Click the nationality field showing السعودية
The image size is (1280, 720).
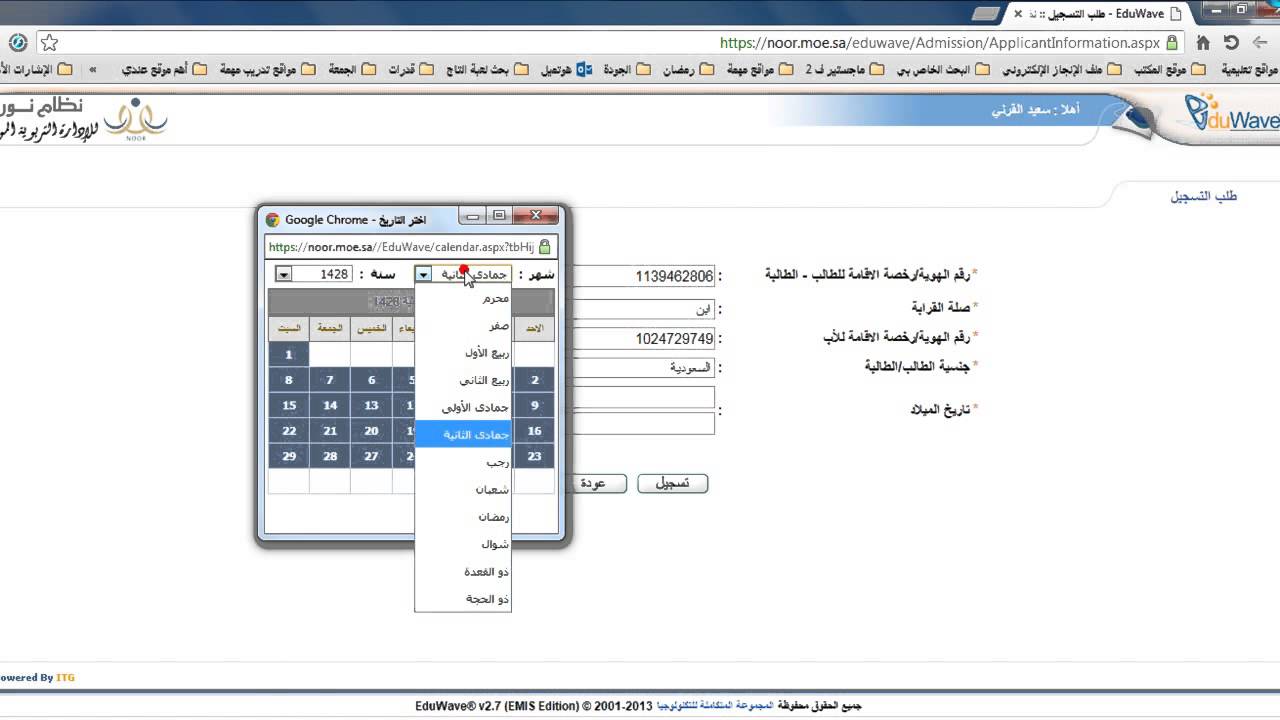641,367
